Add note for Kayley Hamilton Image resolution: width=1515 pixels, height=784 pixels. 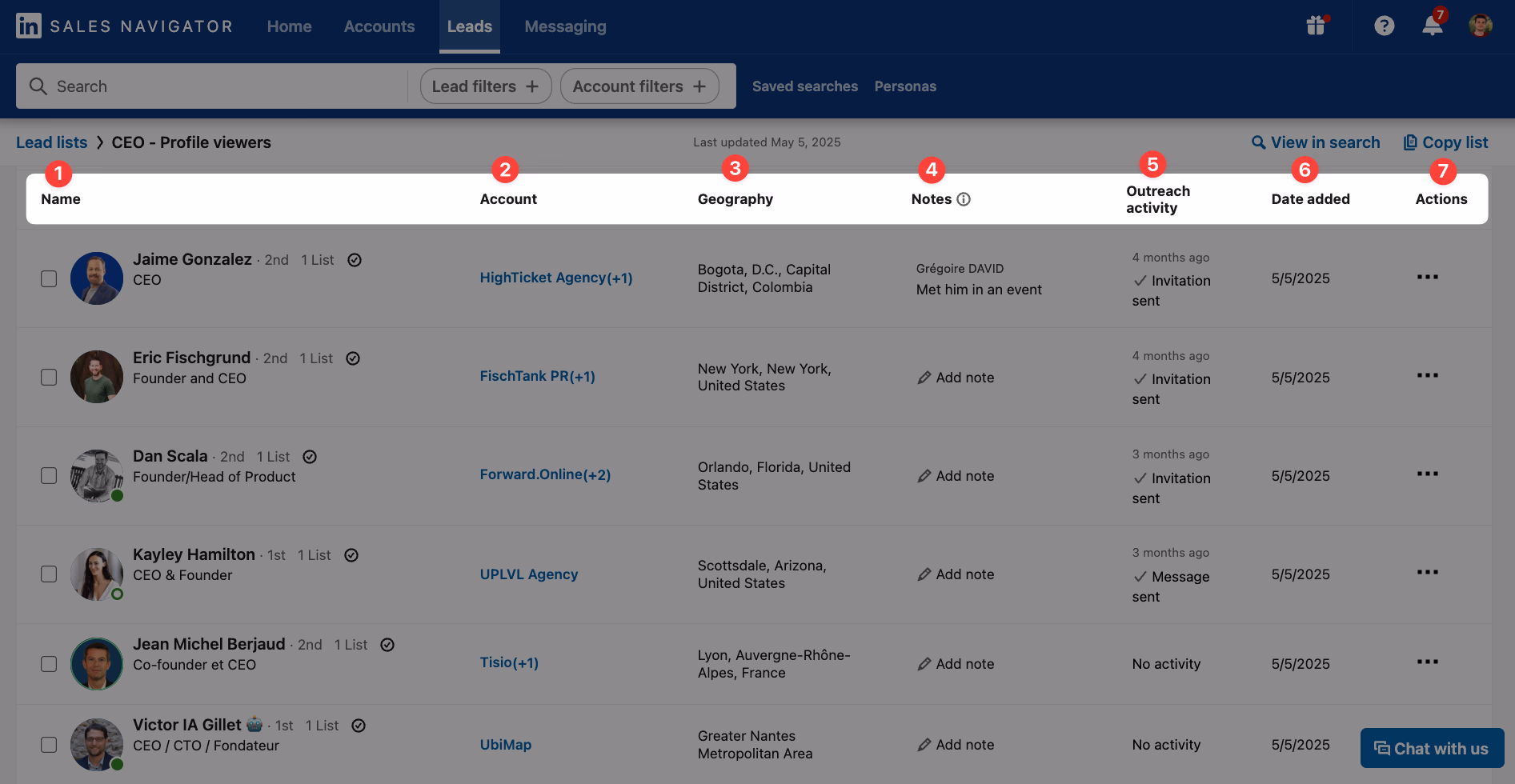956,574
